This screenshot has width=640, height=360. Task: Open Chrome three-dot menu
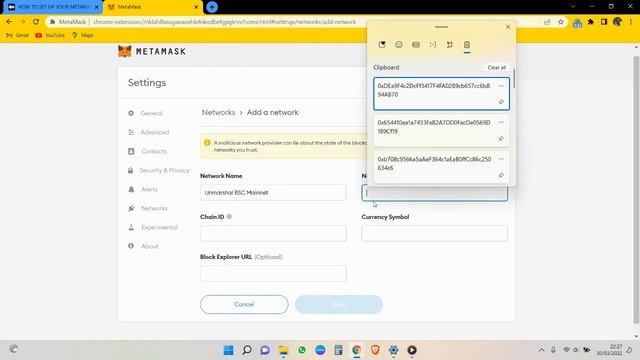point(631,22)
